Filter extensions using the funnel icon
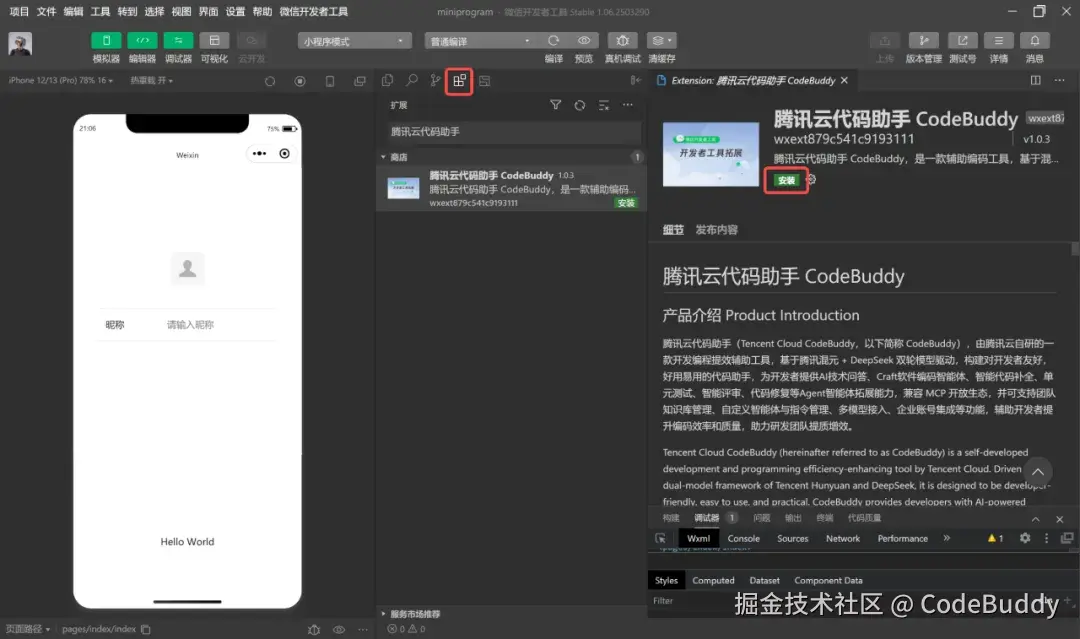Viewport: 1080px width, 639px height. [555, 104]
